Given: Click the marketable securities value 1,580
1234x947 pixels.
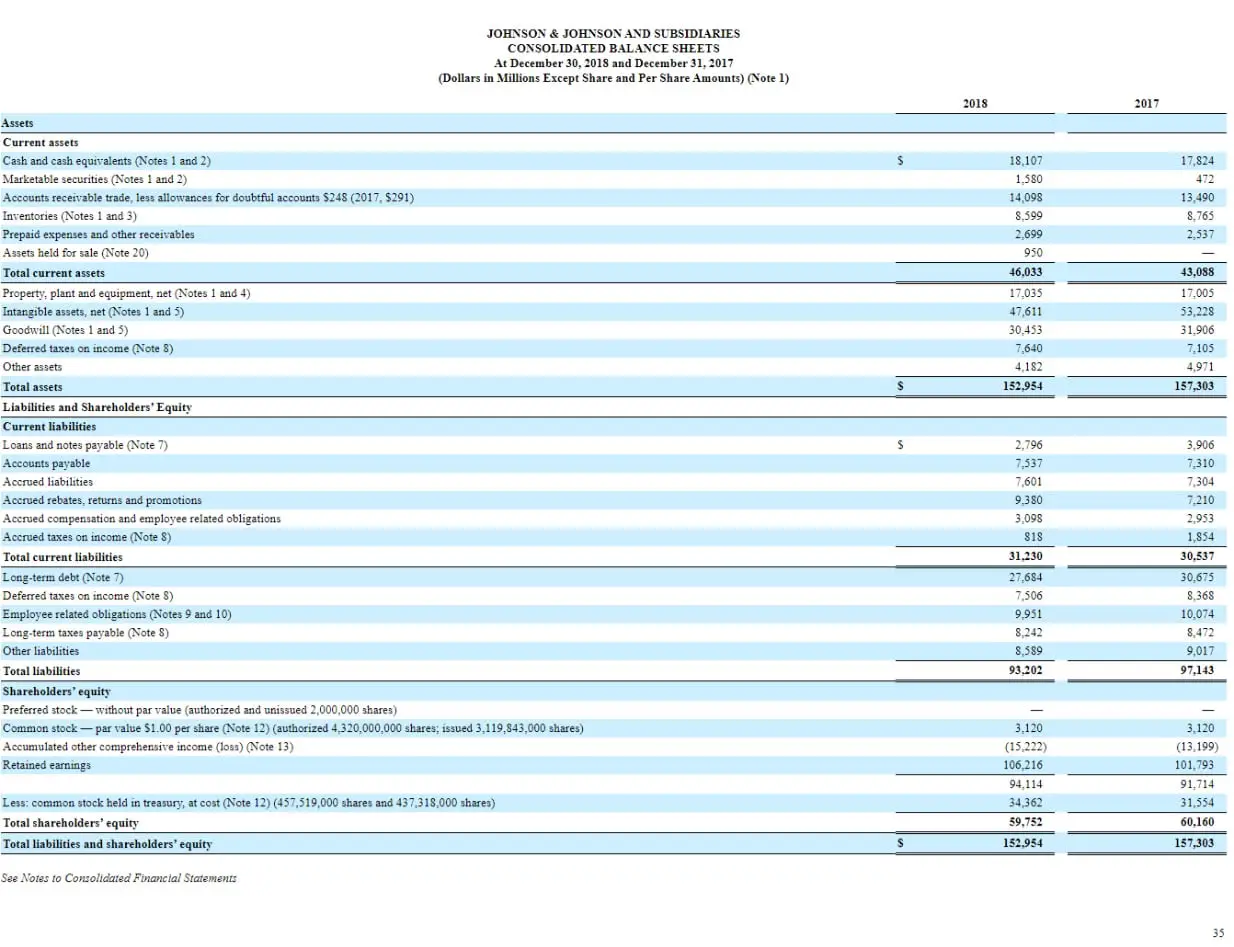Looking at the screenshot, I should click(1029, 179).
